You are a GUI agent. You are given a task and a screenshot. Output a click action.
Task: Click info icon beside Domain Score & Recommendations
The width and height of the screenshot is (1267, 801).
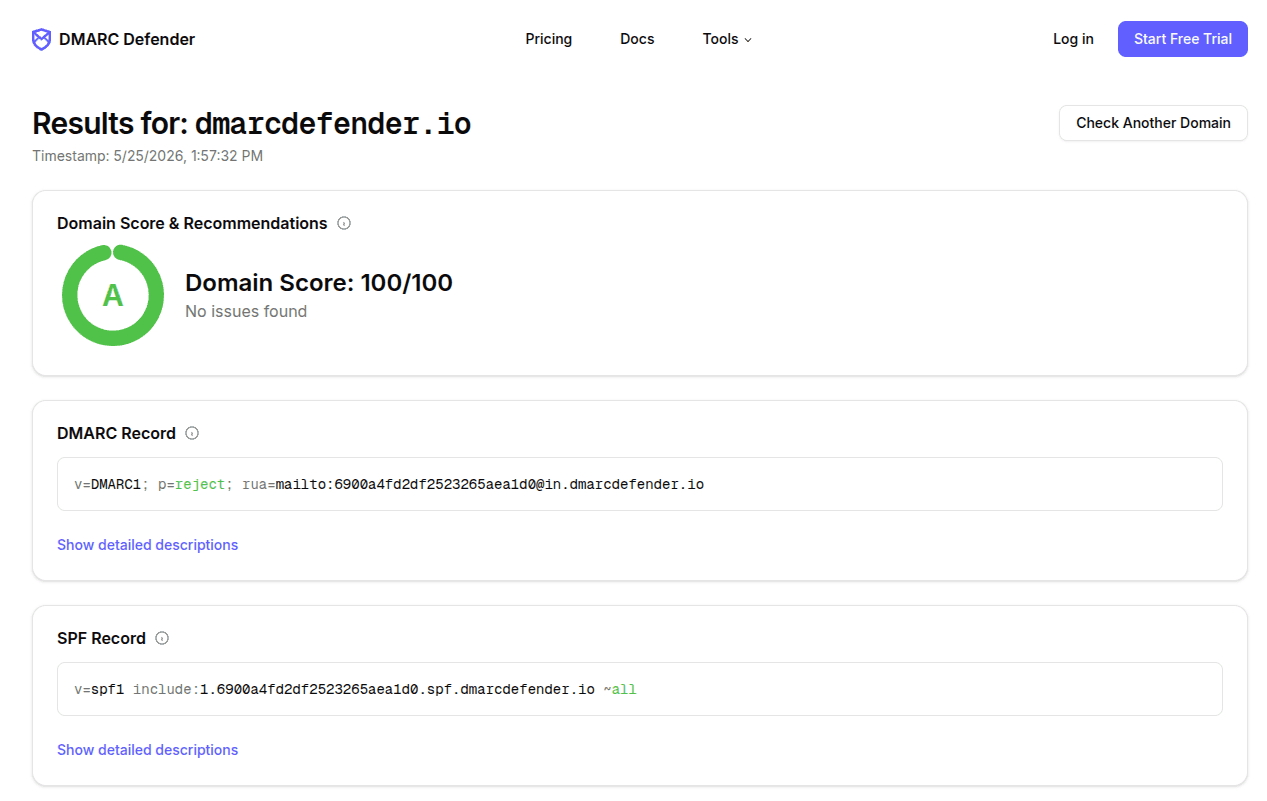[x=344, y=223]
